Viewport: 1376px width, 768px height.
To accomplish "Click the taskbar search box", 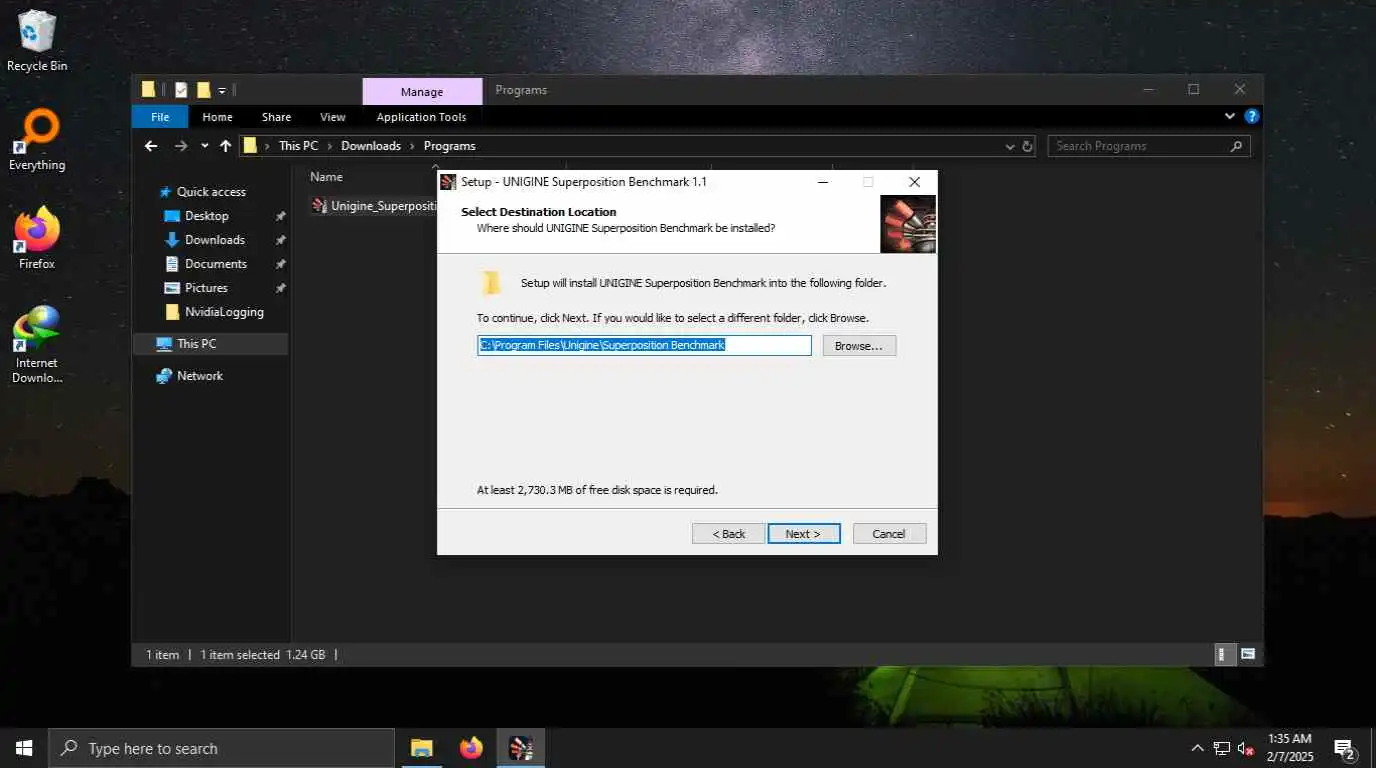I will pos(222,748).
